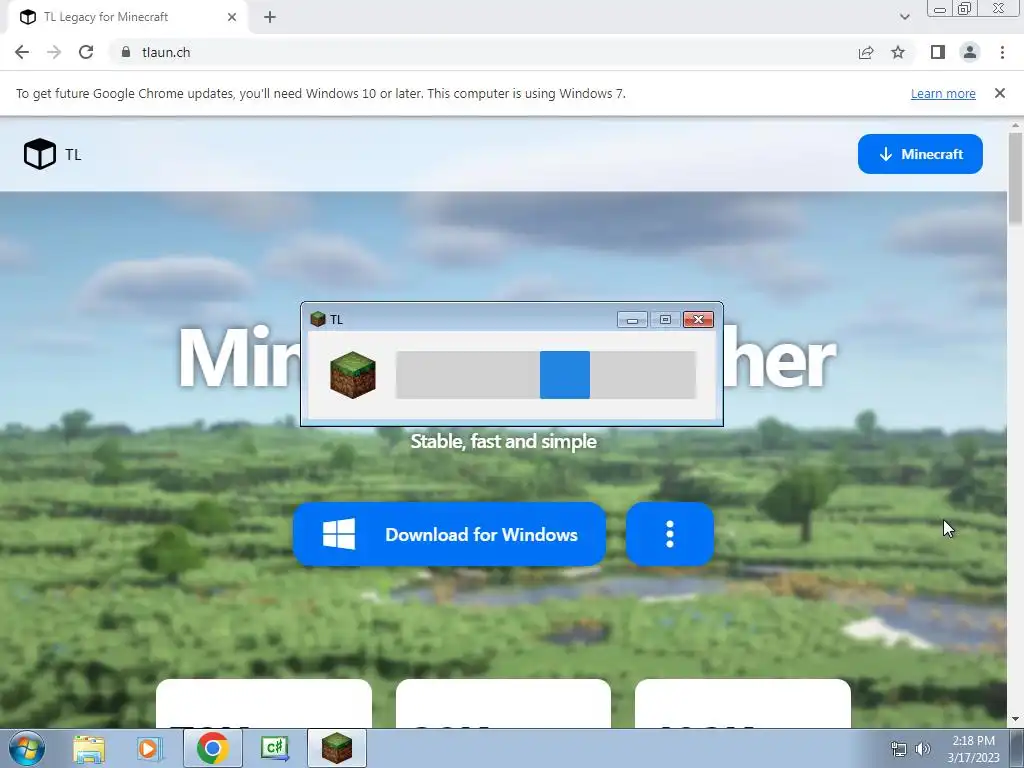Screen dimensions: 1024x768
Task: Click the taskbar clock and date
Action: (973, 749)
